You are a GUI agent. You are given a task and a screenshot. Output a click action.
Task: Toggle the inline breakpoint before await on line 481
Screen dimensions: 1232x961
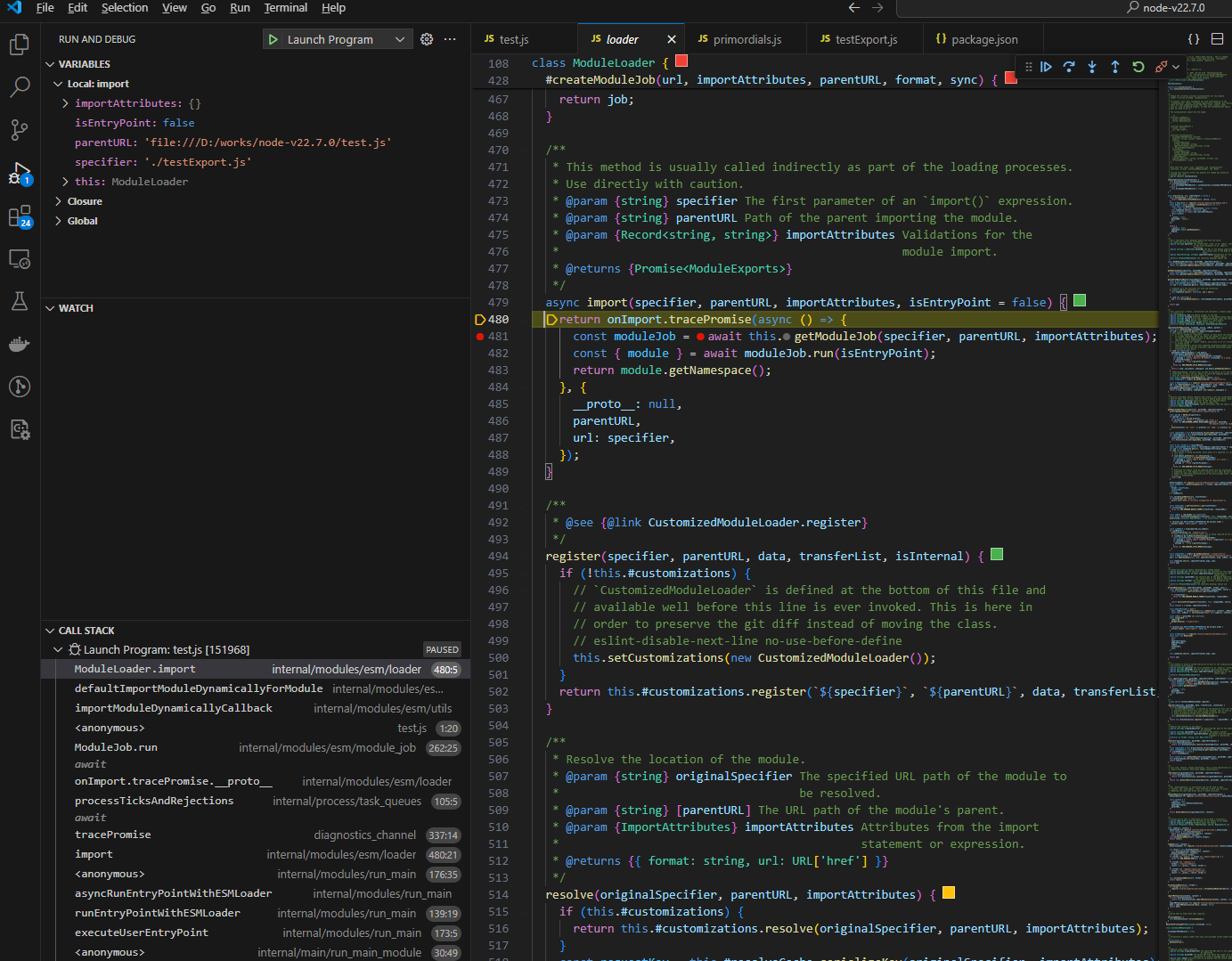click(700, 337)
